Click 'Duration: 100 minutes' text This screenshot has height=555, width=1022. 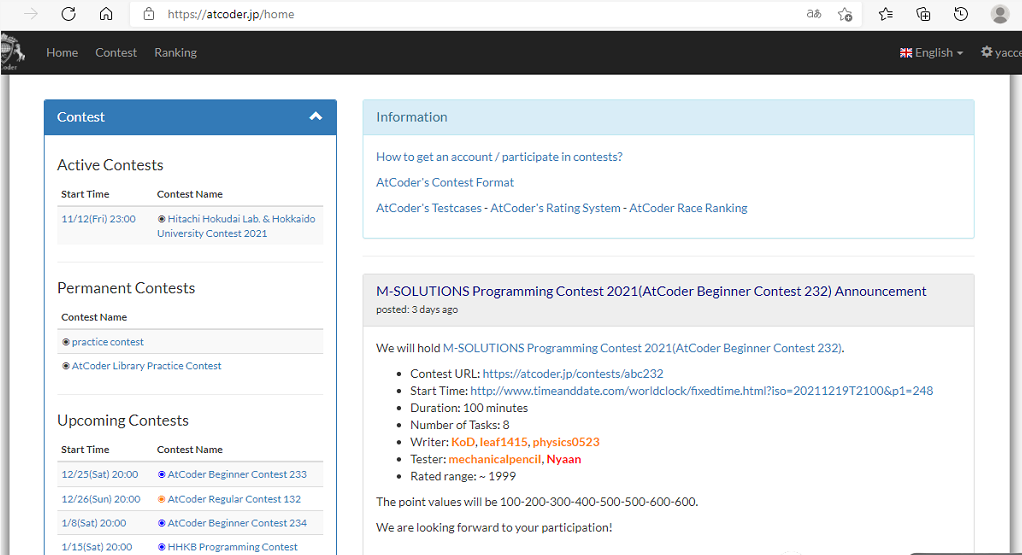coord(469,408)
